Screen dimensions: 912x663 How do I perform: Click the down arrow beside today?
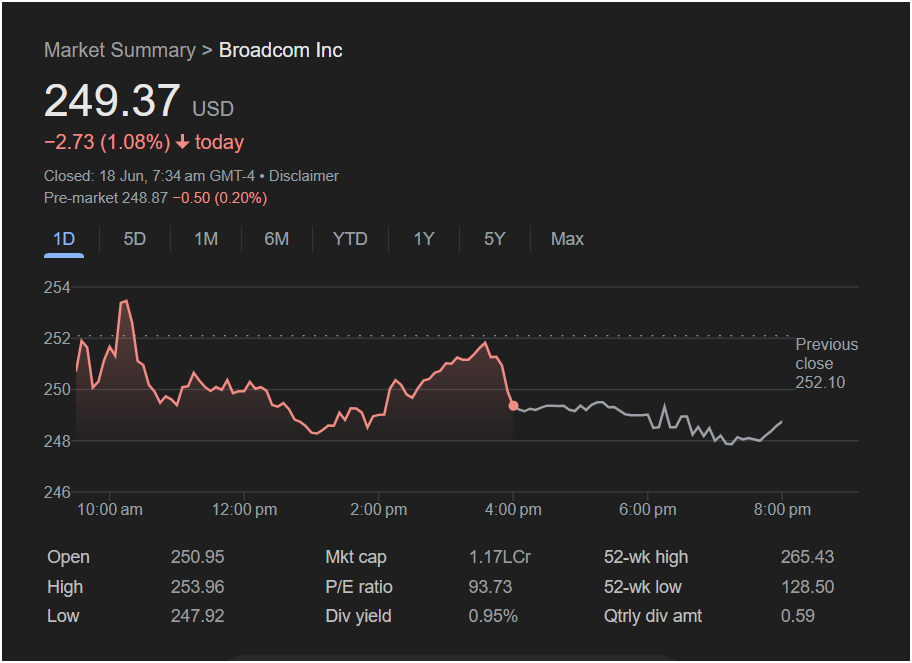point(183,142)
